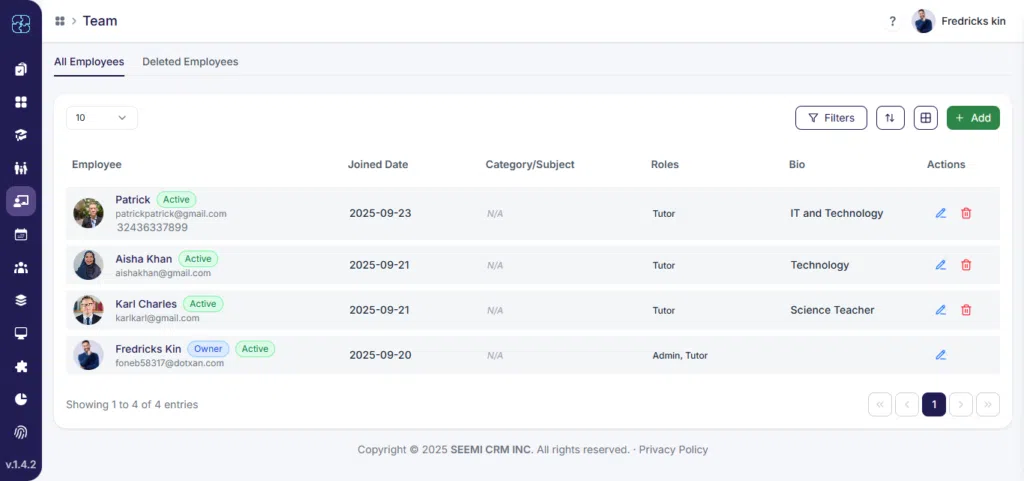Viewport: 1024px width, 481px height.
Task: Delete Aisha Khan's employee record
Action: click(966, 265)
